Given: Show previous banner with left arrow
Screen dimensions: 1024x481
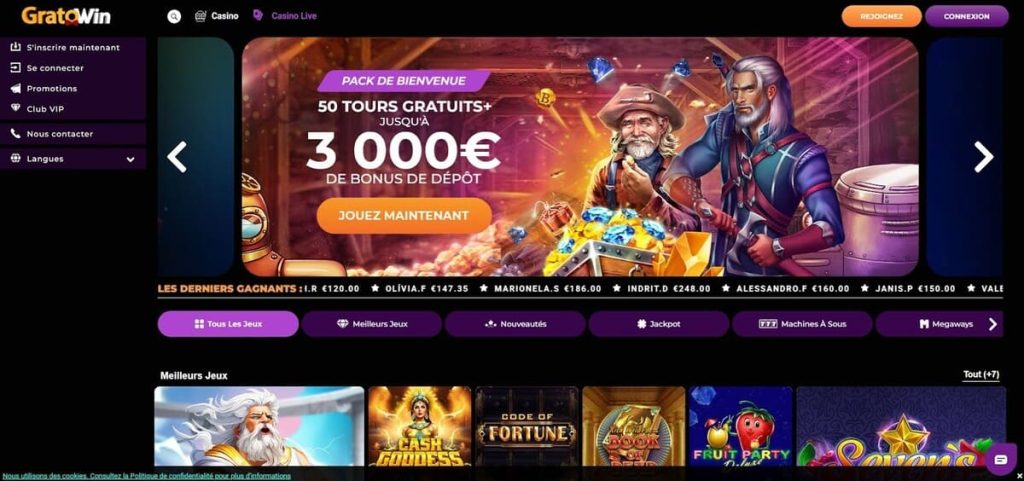Looking at the screenshot, I should [x=177, y=157].
